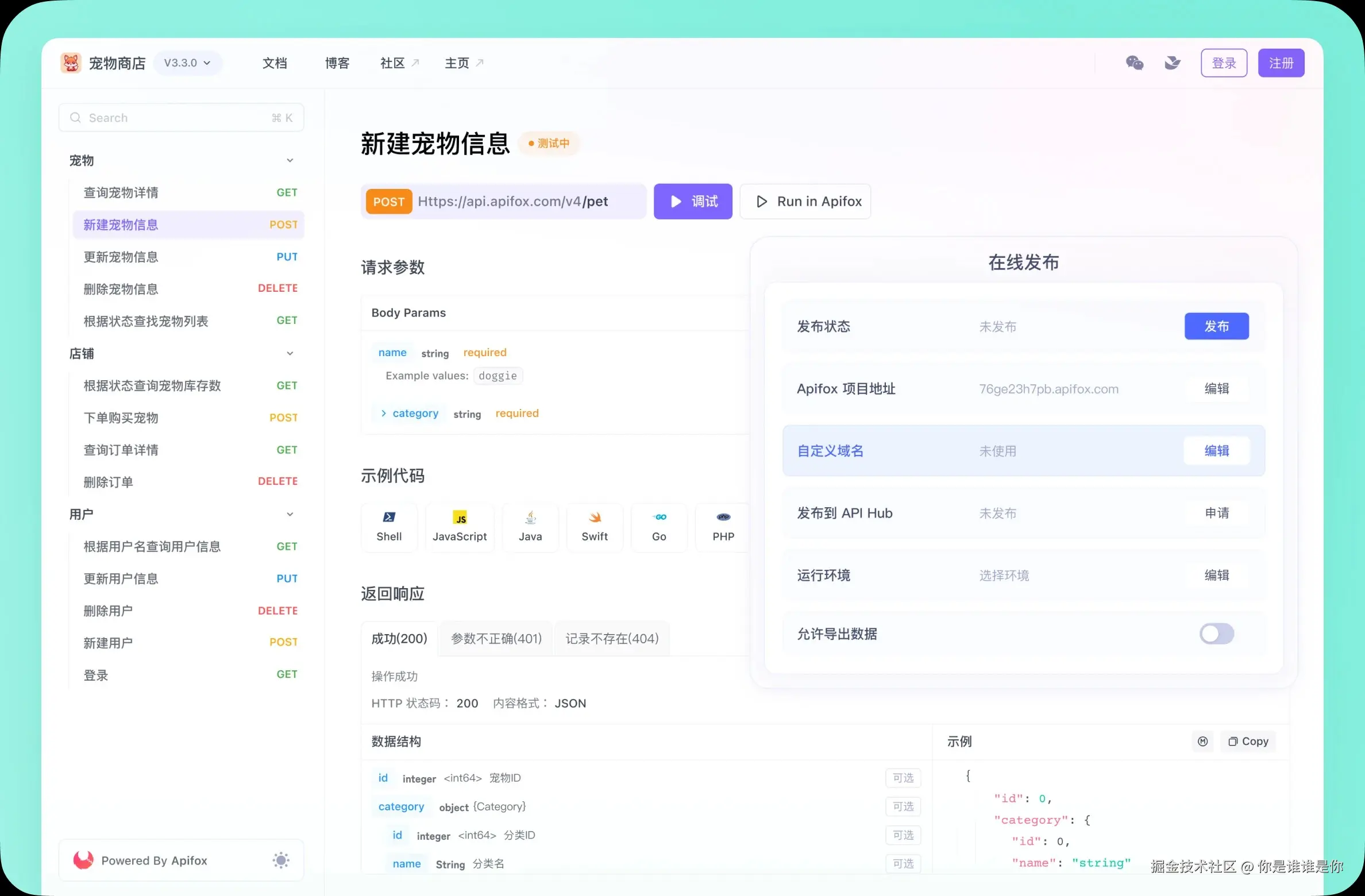This screenshot has width=1365, height=896.
Task: Open Run in Apifox
Action: [805, 201]
